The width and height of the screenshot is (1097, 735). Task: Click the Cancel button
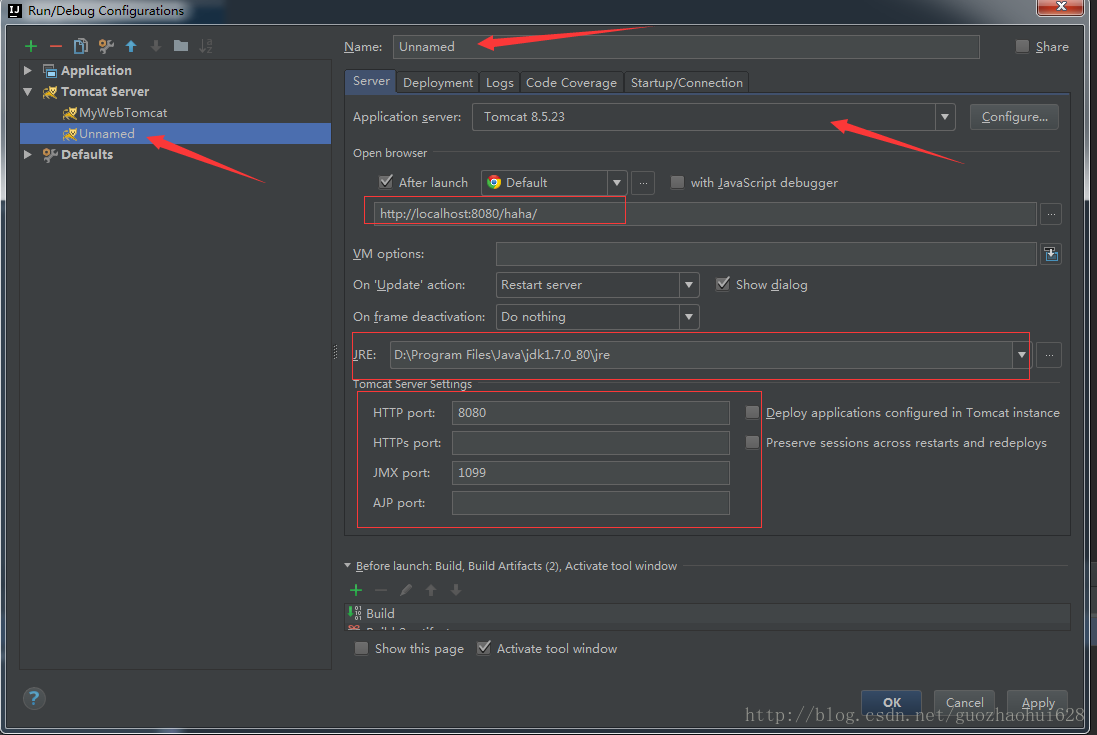(x=964, y=702)
